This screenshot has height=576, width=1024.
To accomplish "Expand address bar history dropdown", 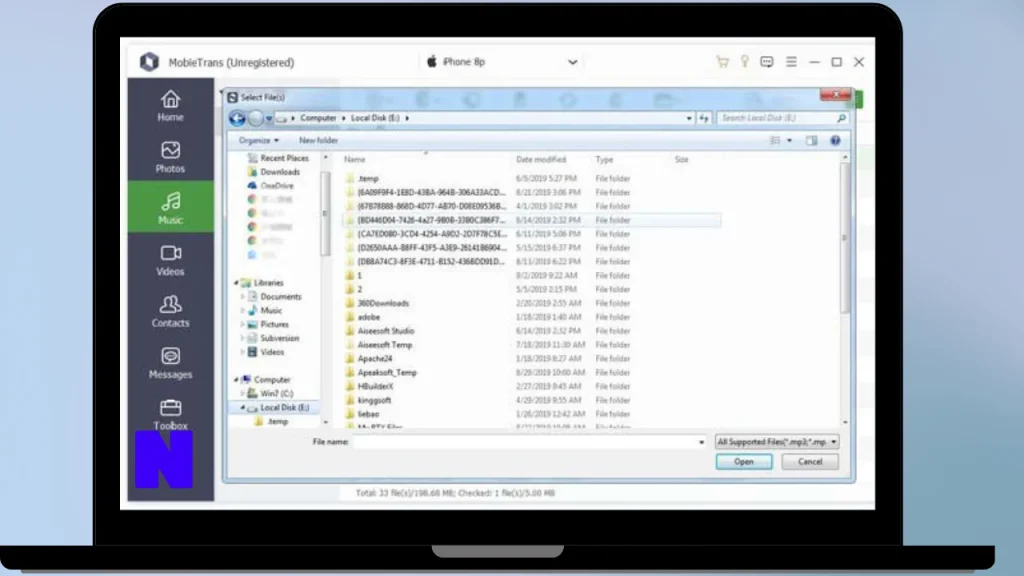I will click(x=689, y=119).
